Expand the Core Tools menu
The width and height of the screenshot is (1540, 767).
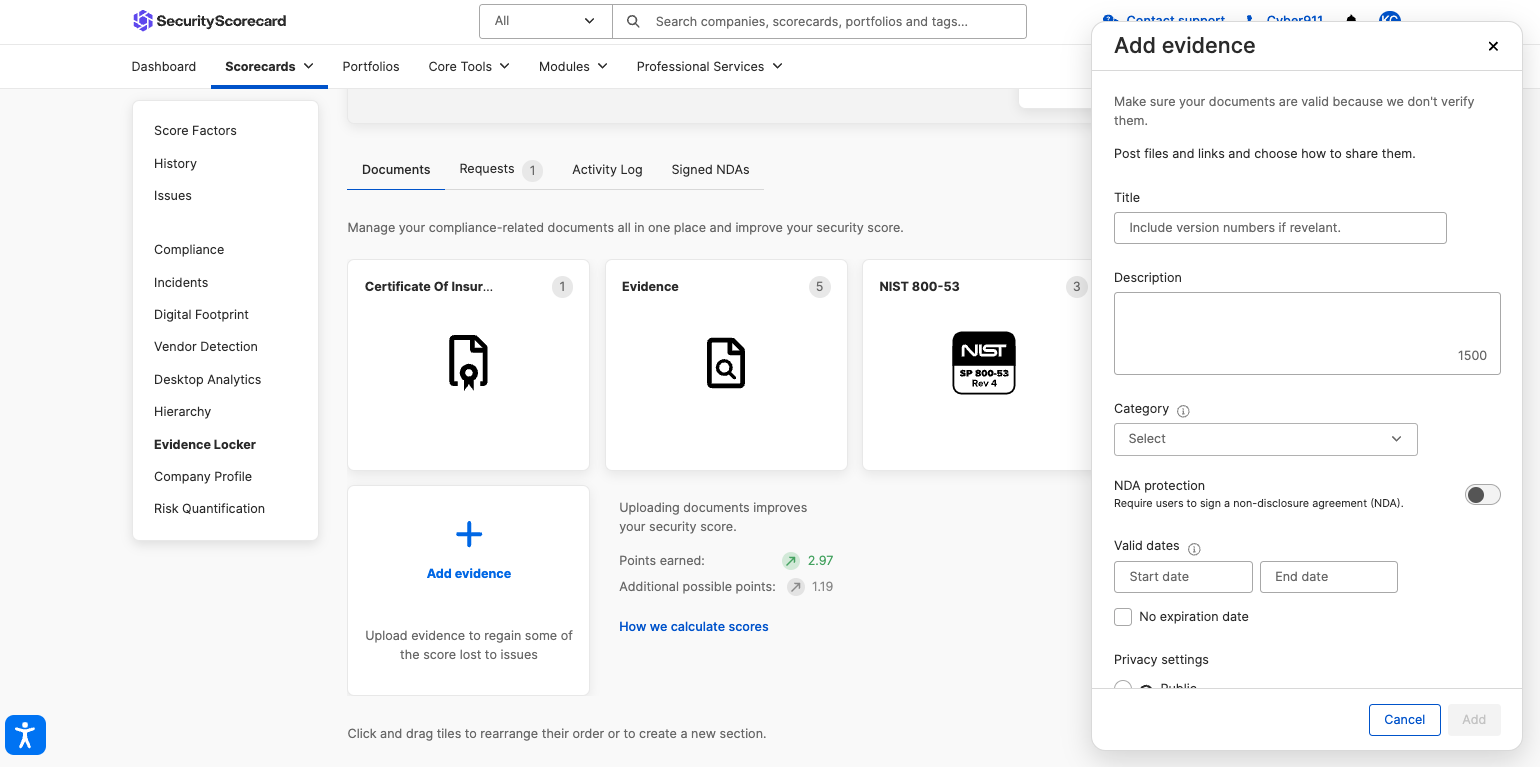[x=468, y=66]
